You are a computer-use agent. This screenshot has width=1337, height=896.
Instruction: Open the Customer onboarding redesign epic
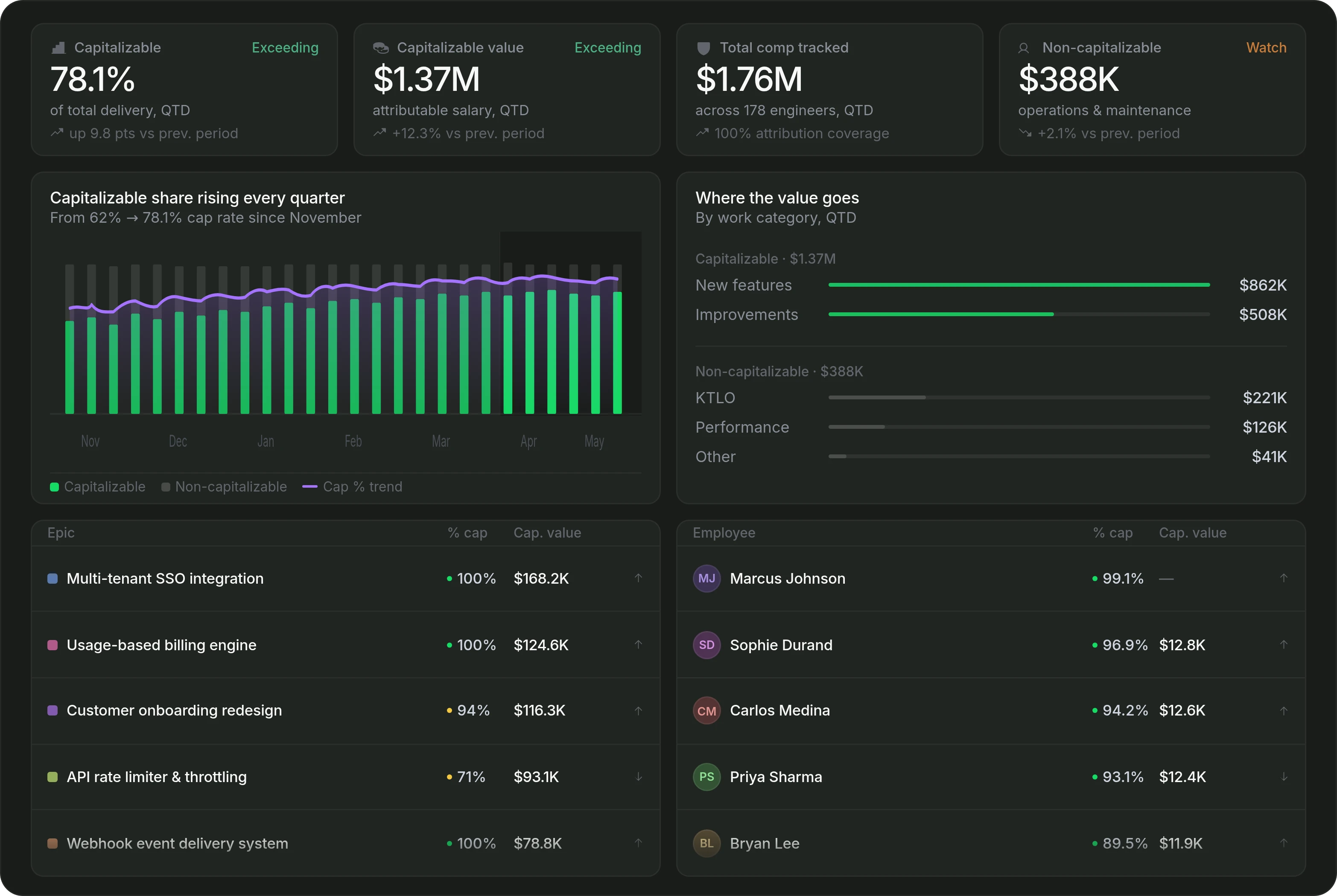(174, 710)
